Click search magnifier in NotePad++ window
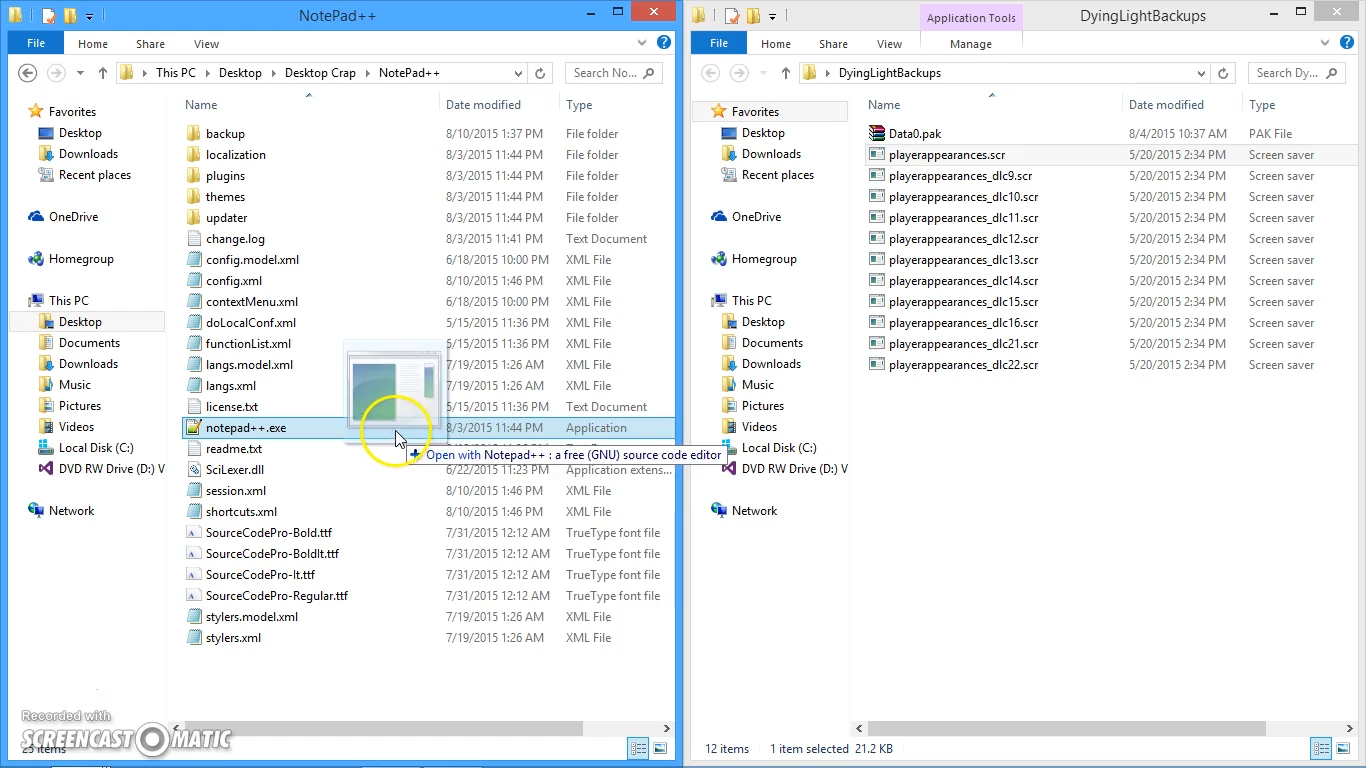The height and width of the screenshot is (768, 1366). 648,73
